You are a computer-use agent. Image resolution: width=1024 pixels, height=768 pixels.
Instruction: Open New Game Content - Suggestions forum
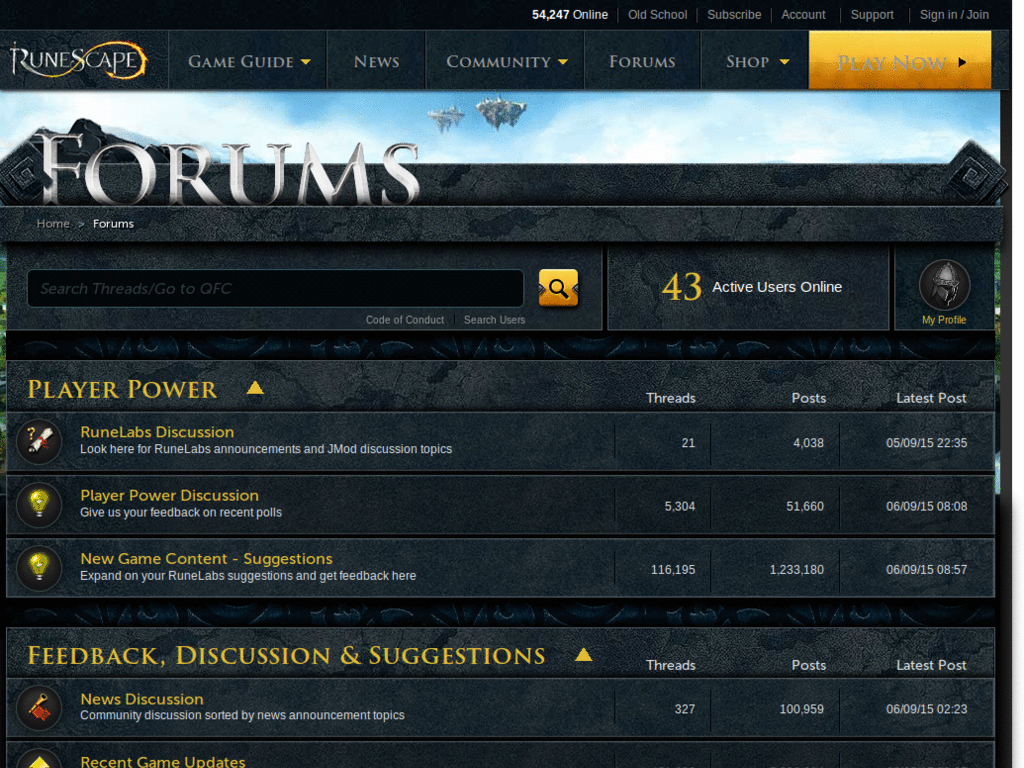pos(206,558)
